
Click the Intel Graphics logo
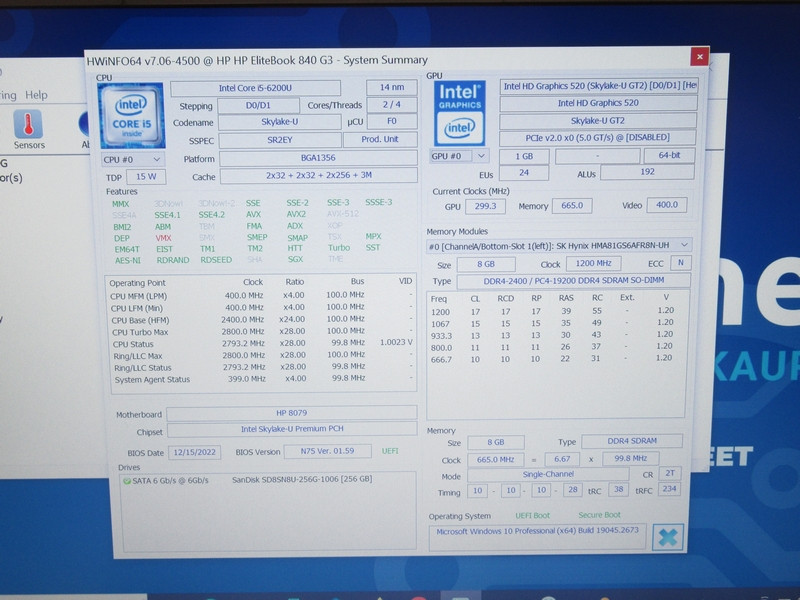click(460, 113)
